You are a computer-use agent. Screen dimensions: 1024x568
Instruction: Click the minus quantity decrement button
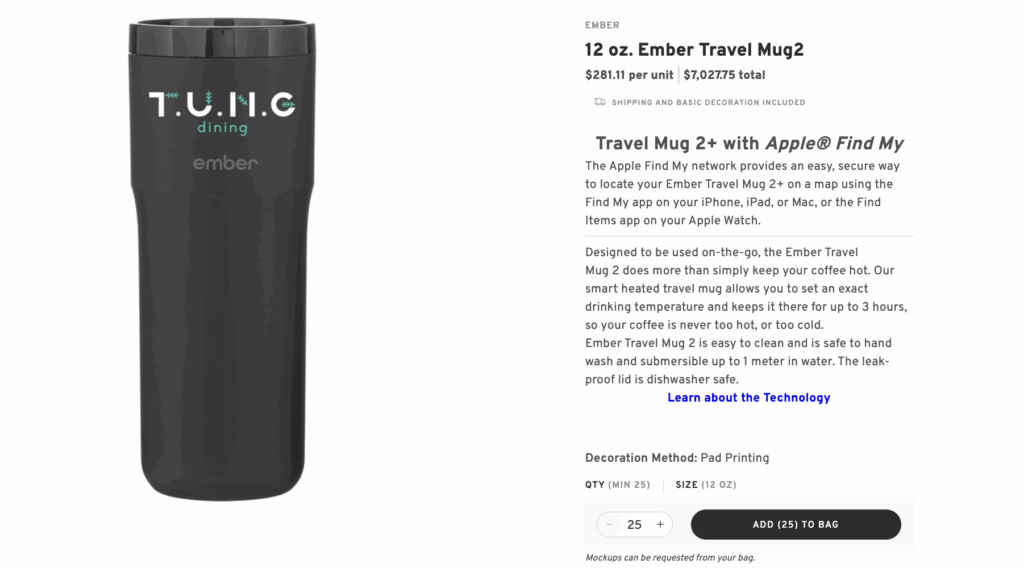(x=609, y=524)
